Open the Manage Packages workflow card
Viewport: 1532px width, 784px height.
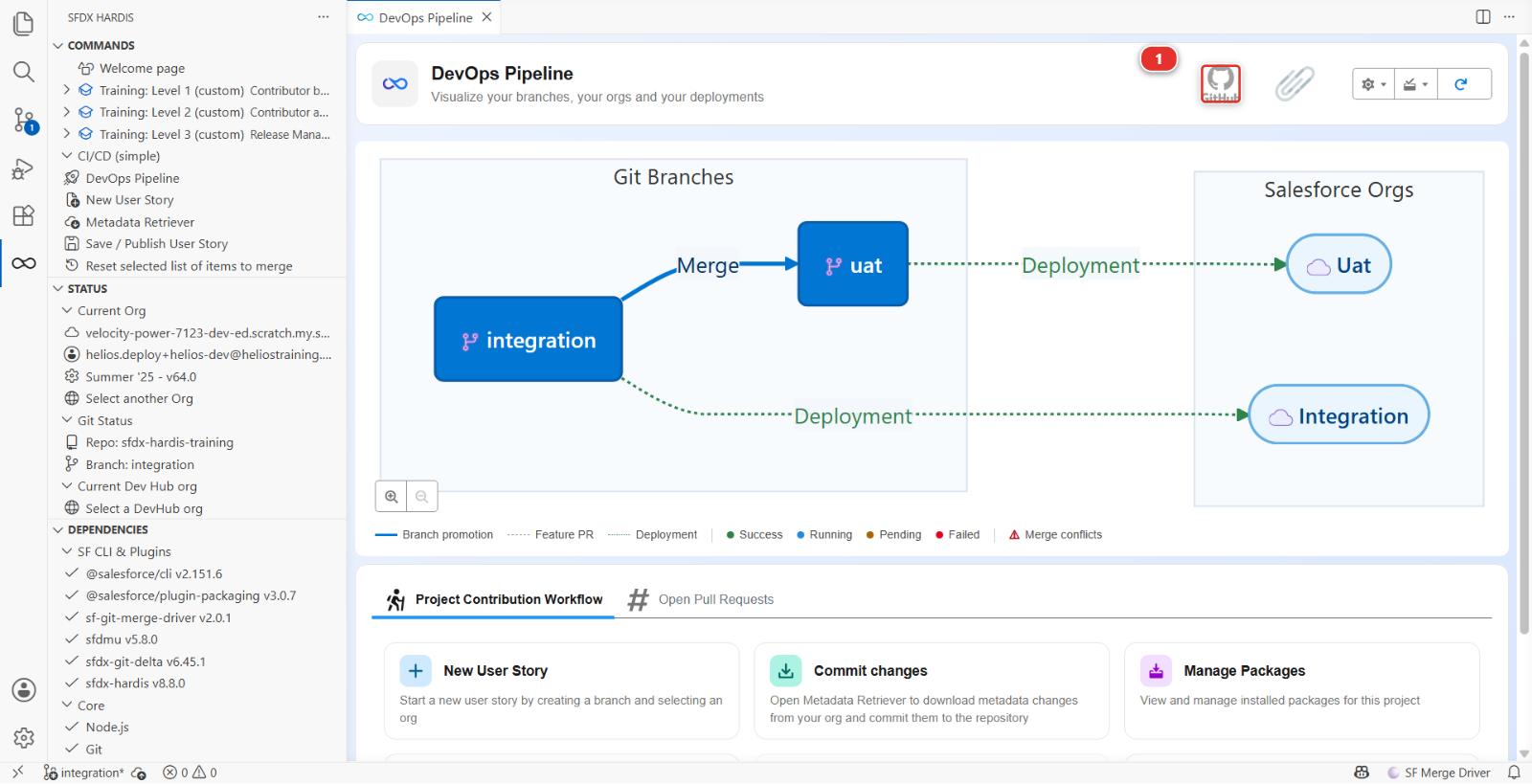click(x=1302, y=691)
